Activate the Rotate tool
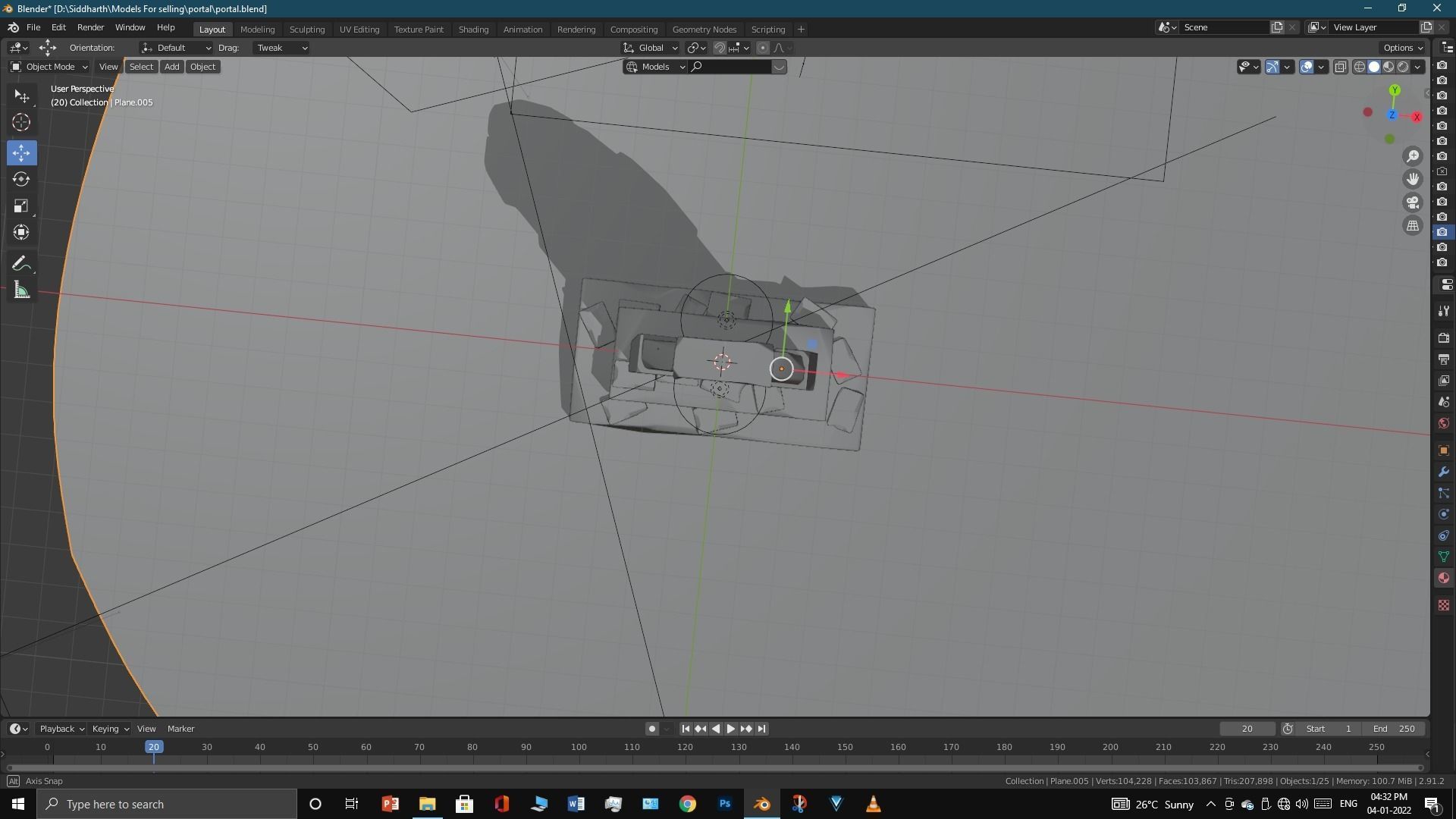The image size is (1456, 819). [x=21, y=179]
